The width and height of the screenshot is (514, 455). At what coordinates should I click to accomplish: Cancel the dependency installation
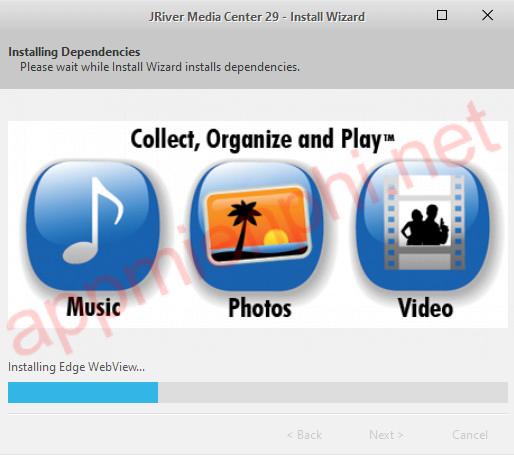coord(470,435)
